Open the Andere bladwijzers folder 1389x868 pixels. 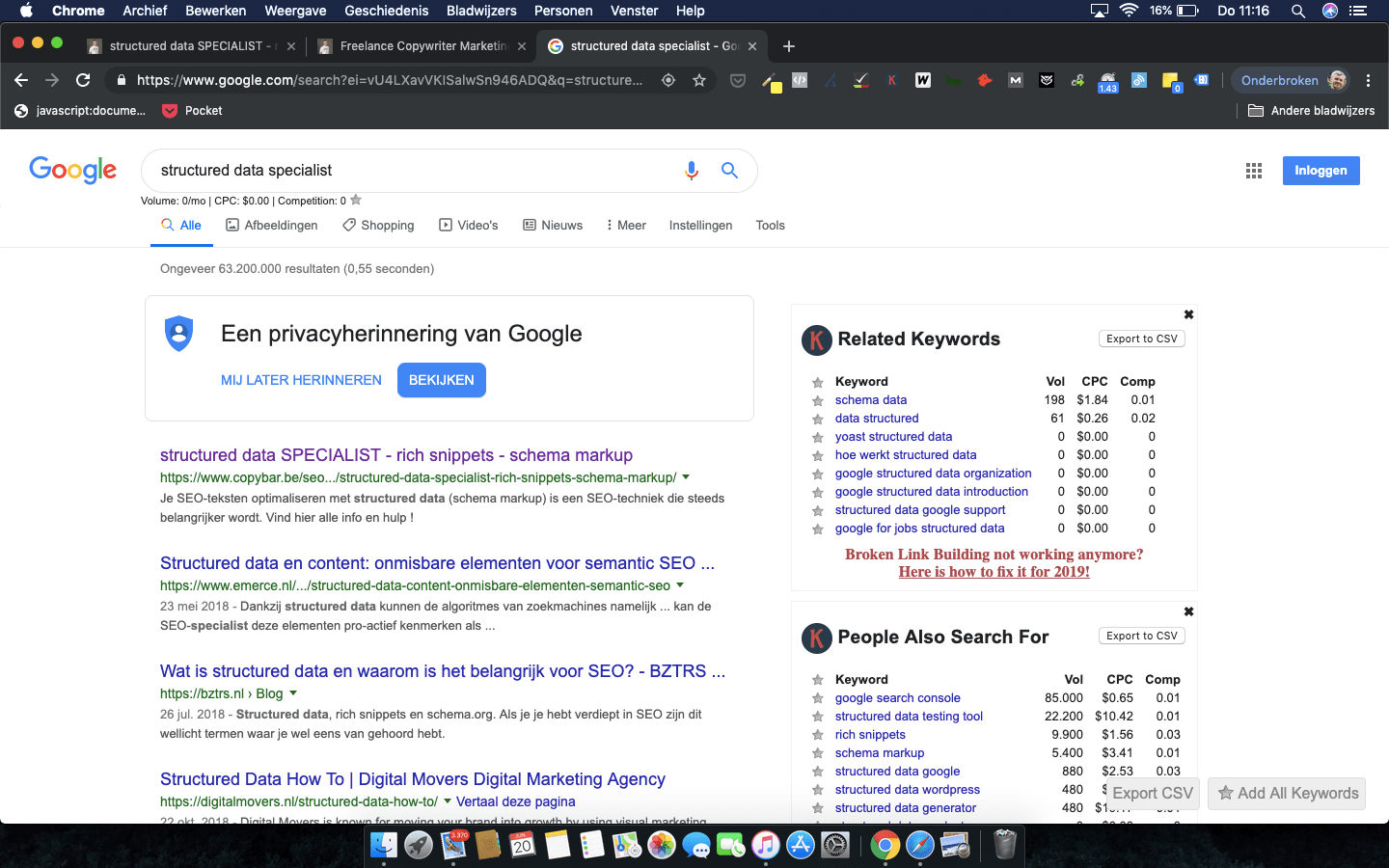1311,110
